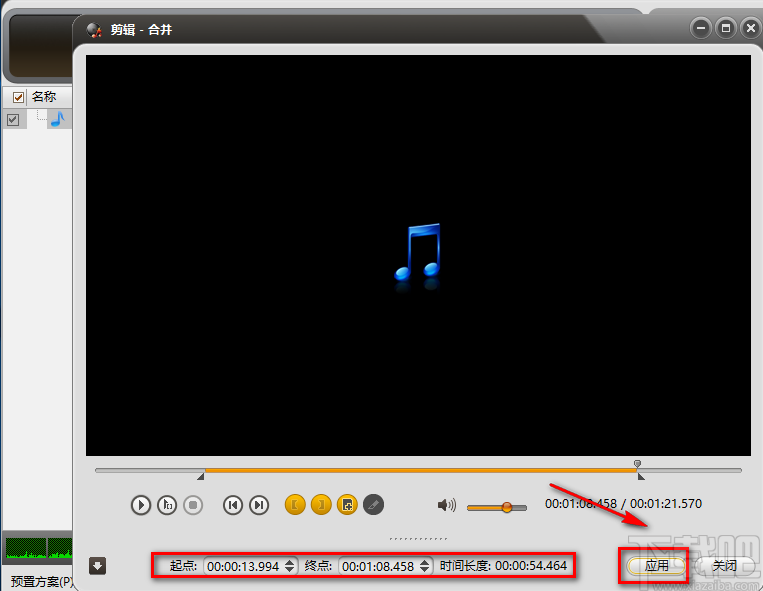Apply the trim with 应用 button
Image resolution: width=763 pixels, height=591 pixels.
pos(656,566)
